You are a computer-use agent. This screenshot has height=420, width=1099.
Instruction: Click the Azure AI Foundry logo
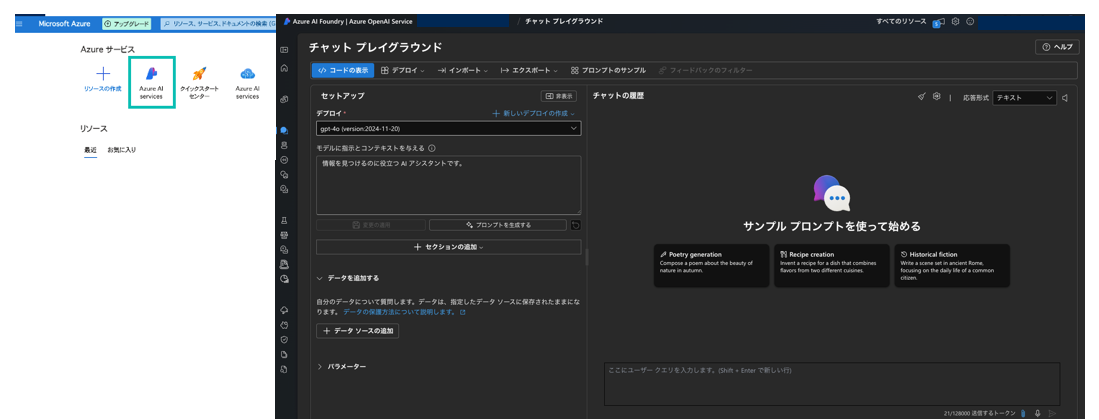pyautogui.click(x=287, y=21)
